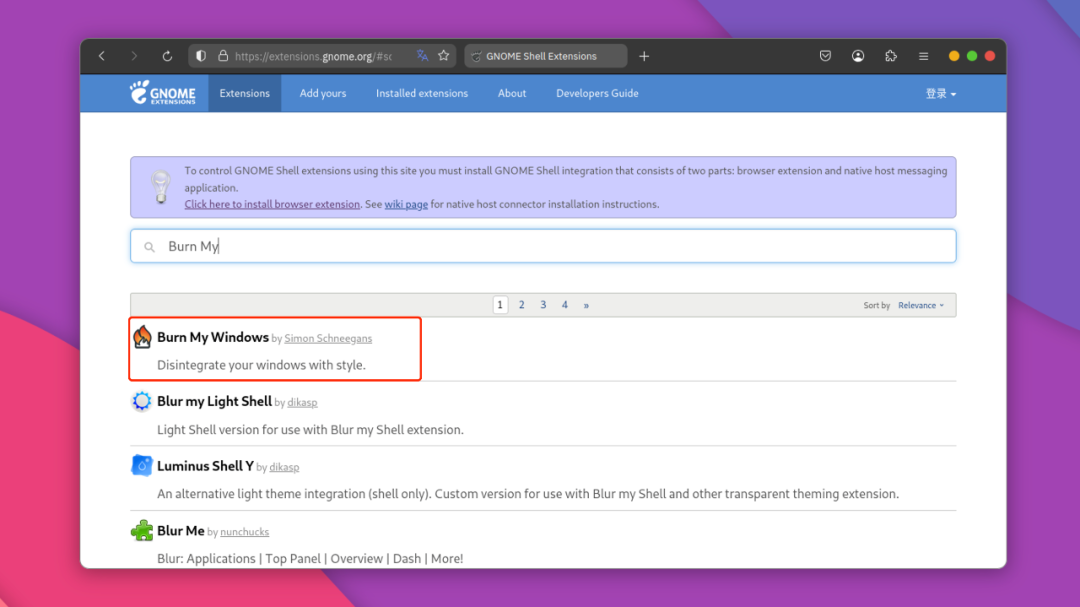Open the hamburger application menu

[923, 56]
